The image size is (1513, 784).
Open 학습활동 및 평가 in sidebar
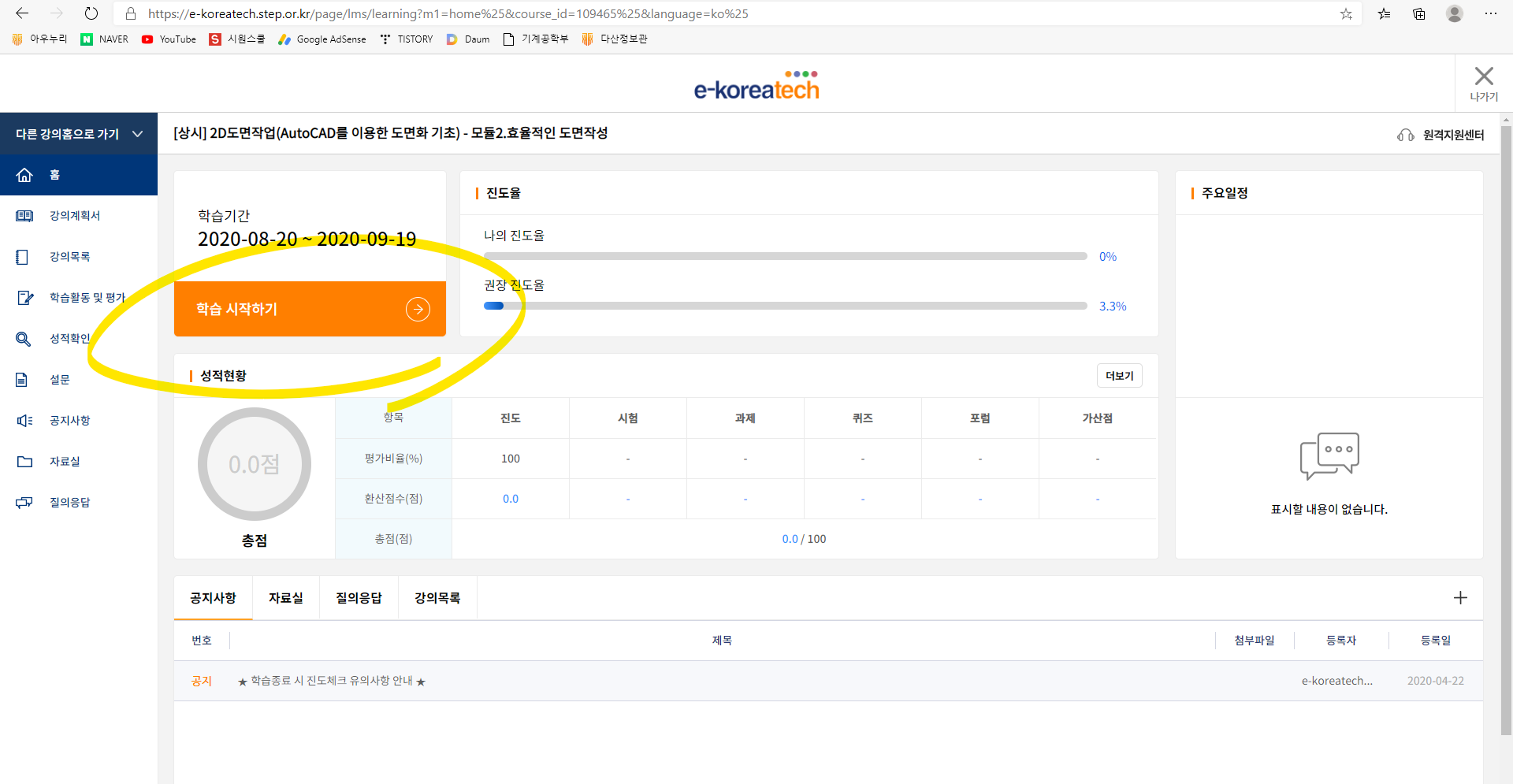click(79, 298)
